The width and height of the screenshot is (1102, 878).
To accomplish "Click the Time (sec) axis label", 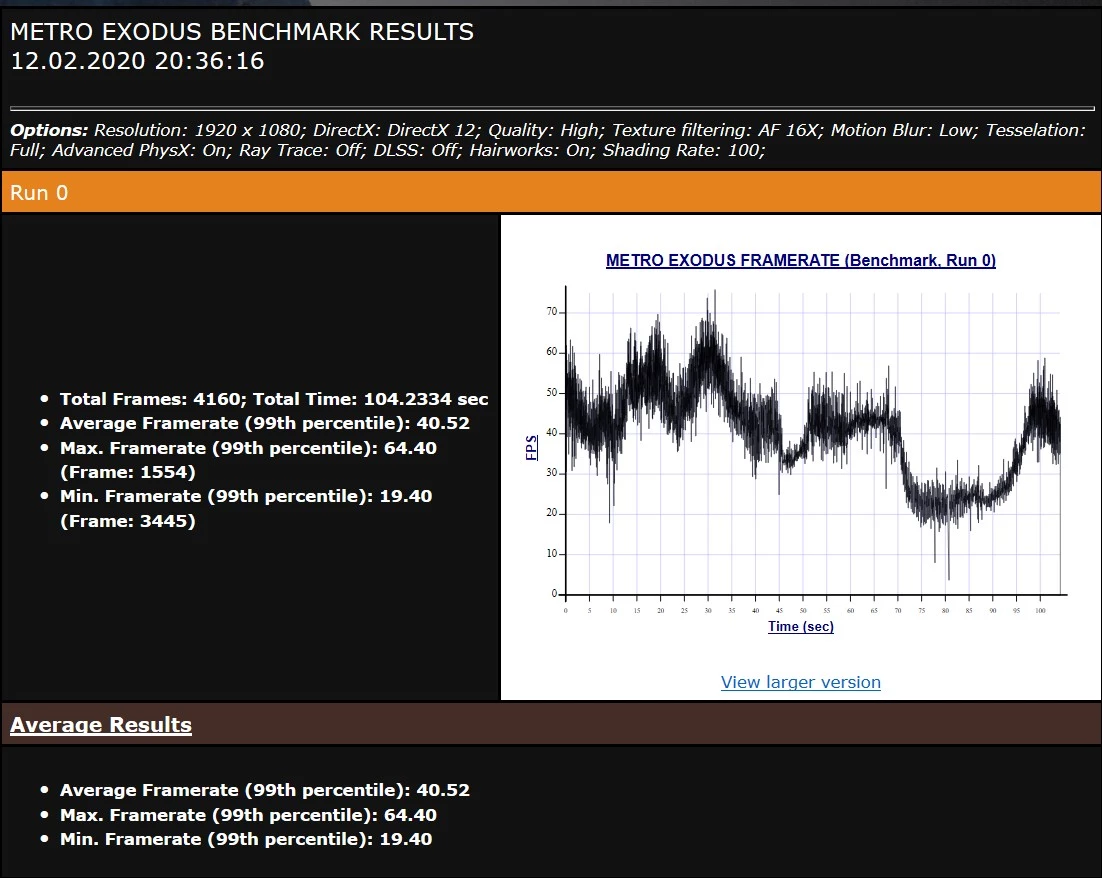I will (800, 626).
